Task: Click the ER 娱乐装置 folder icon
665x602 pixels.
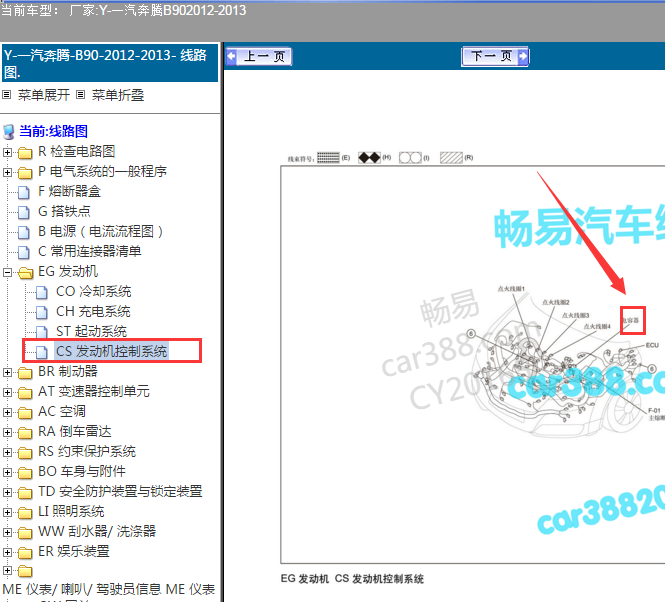Action: coord(25,552)
